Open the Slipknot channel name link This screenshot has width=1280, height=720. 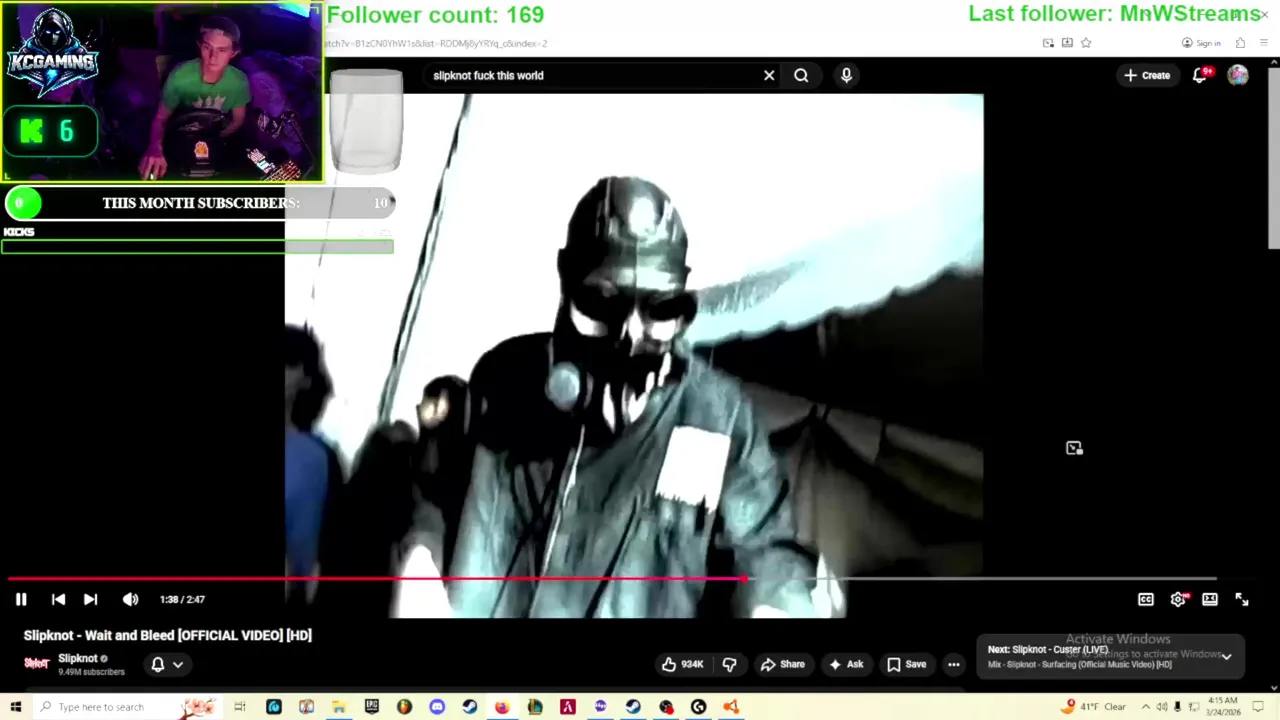coord(78,658)
